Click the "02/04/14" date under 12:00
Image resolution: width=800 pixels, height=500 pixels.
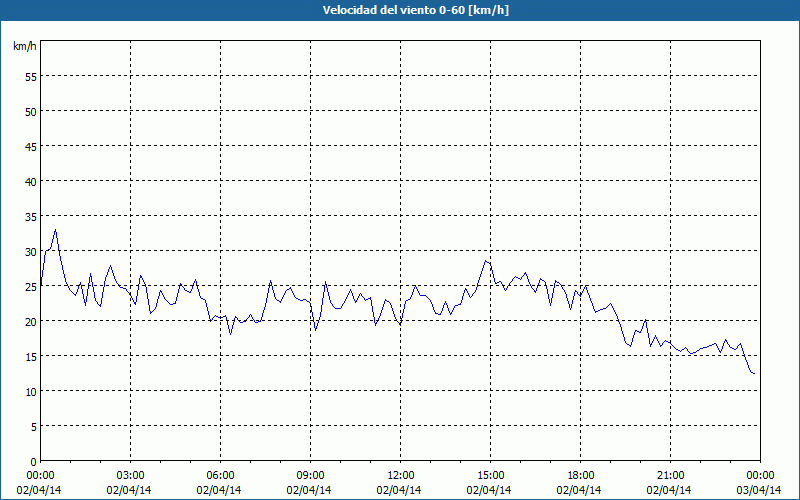399,490
